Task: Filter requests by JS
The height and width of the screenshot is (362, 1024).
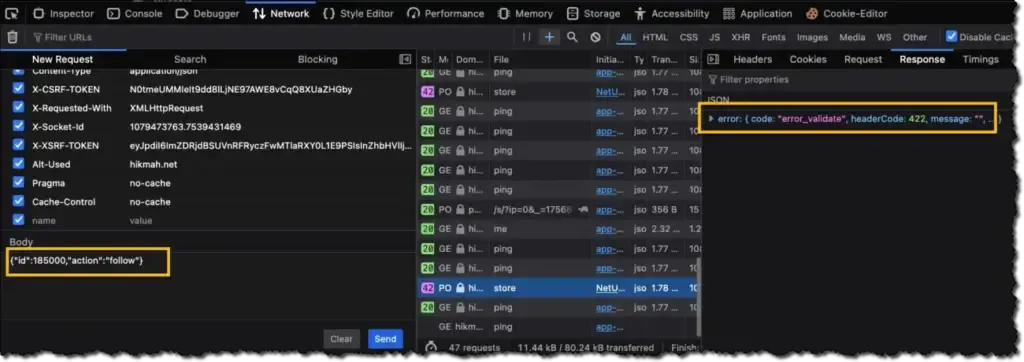Action: point(714,37)
